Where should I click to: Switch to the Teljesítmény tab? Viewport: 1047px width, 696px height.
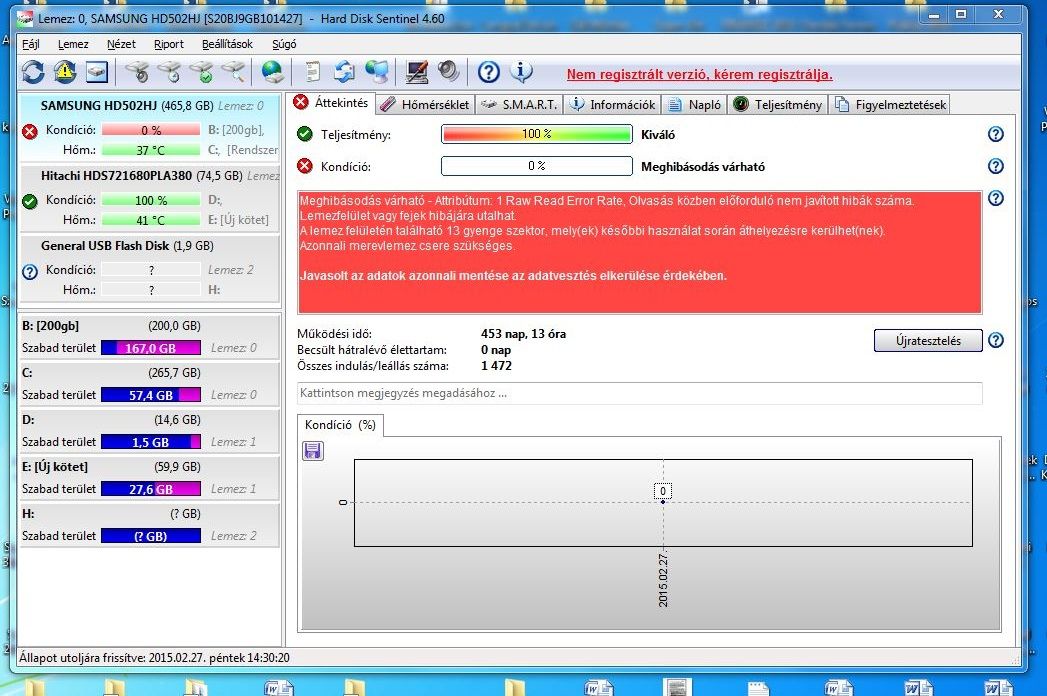coord(777,104)
